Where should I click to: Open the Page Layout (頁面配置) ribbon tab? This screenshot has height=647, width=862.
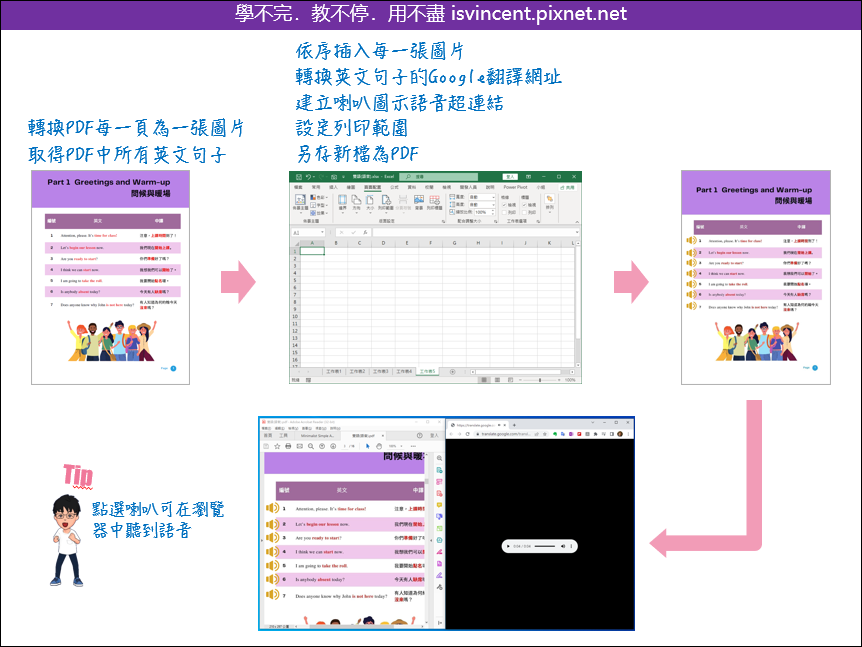click(x=372, y=187)
